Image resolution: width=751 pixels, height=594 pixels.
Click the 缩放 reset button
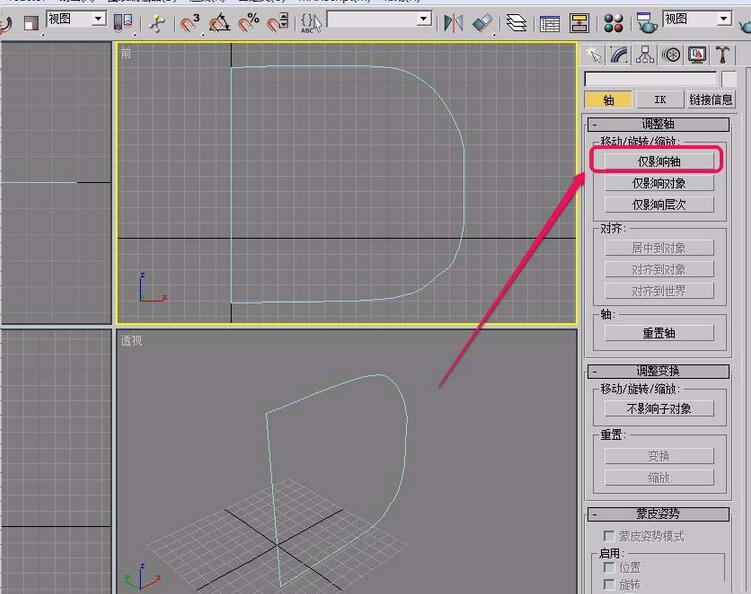(x=659, y=478)
